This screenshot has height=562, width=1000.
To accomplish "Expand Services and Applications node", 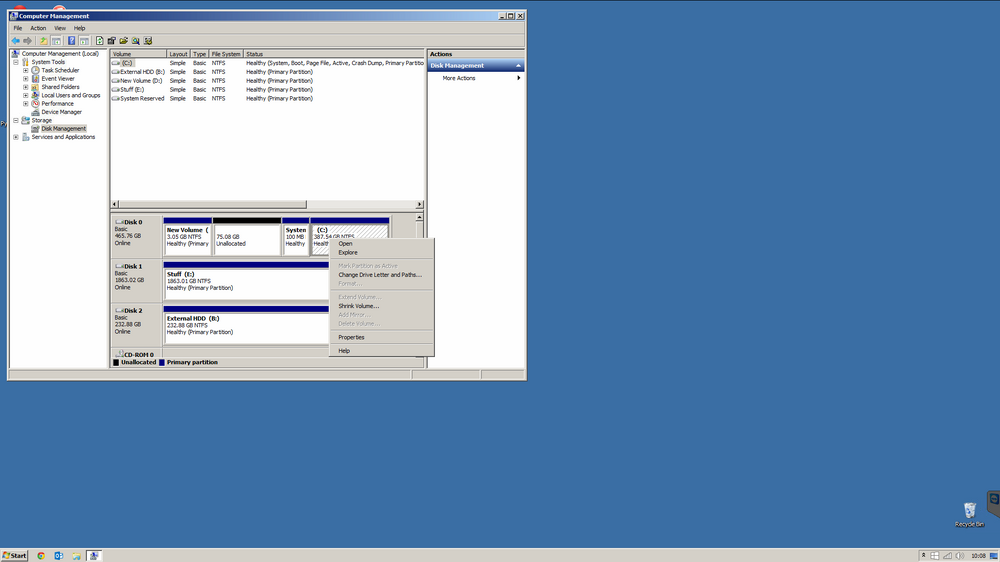I will 16,137.
